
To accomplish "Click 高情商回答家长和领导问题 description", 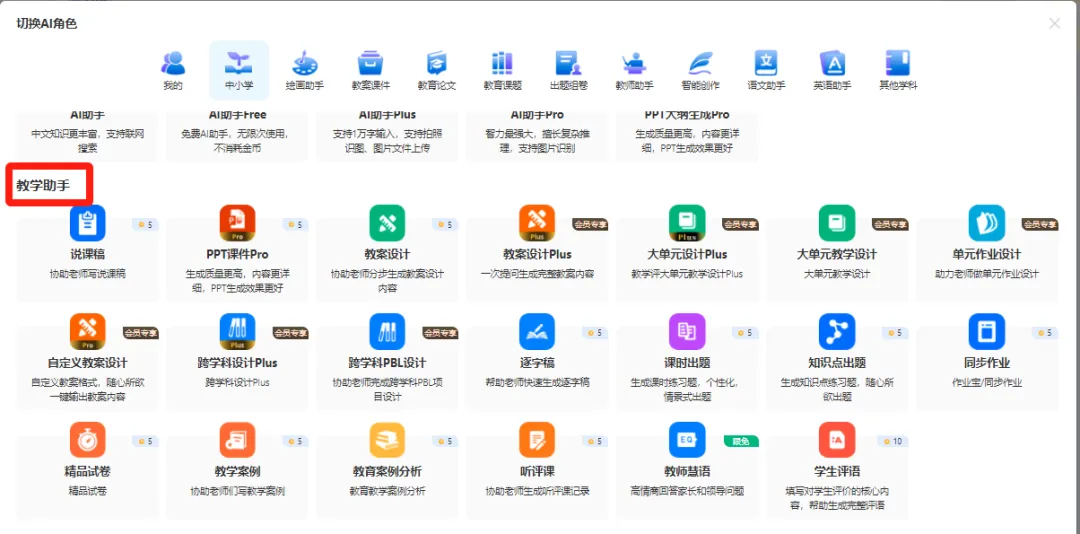I will tap(687, 491).
